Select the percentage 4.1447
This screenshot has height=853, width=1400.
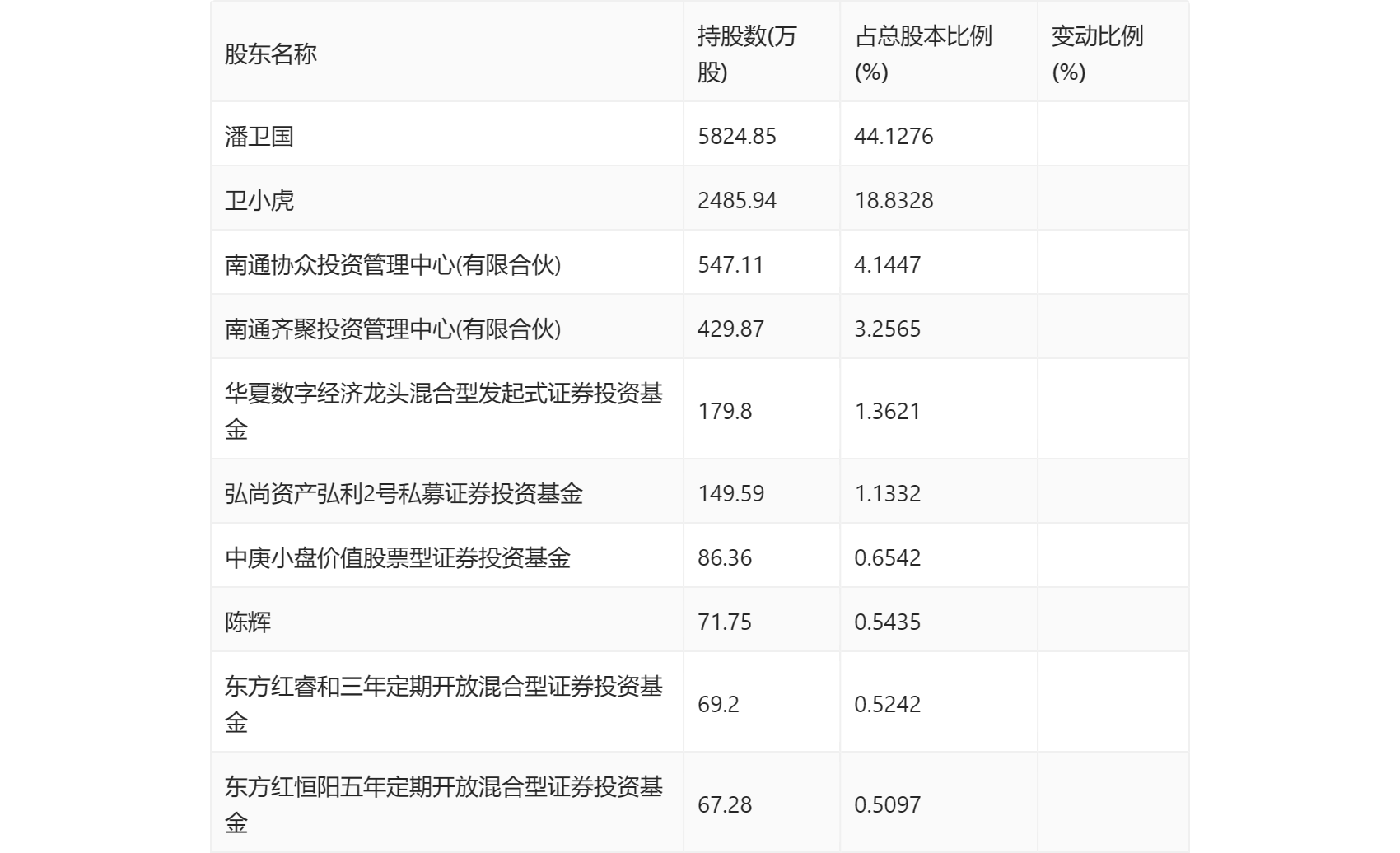pos(888,264)
